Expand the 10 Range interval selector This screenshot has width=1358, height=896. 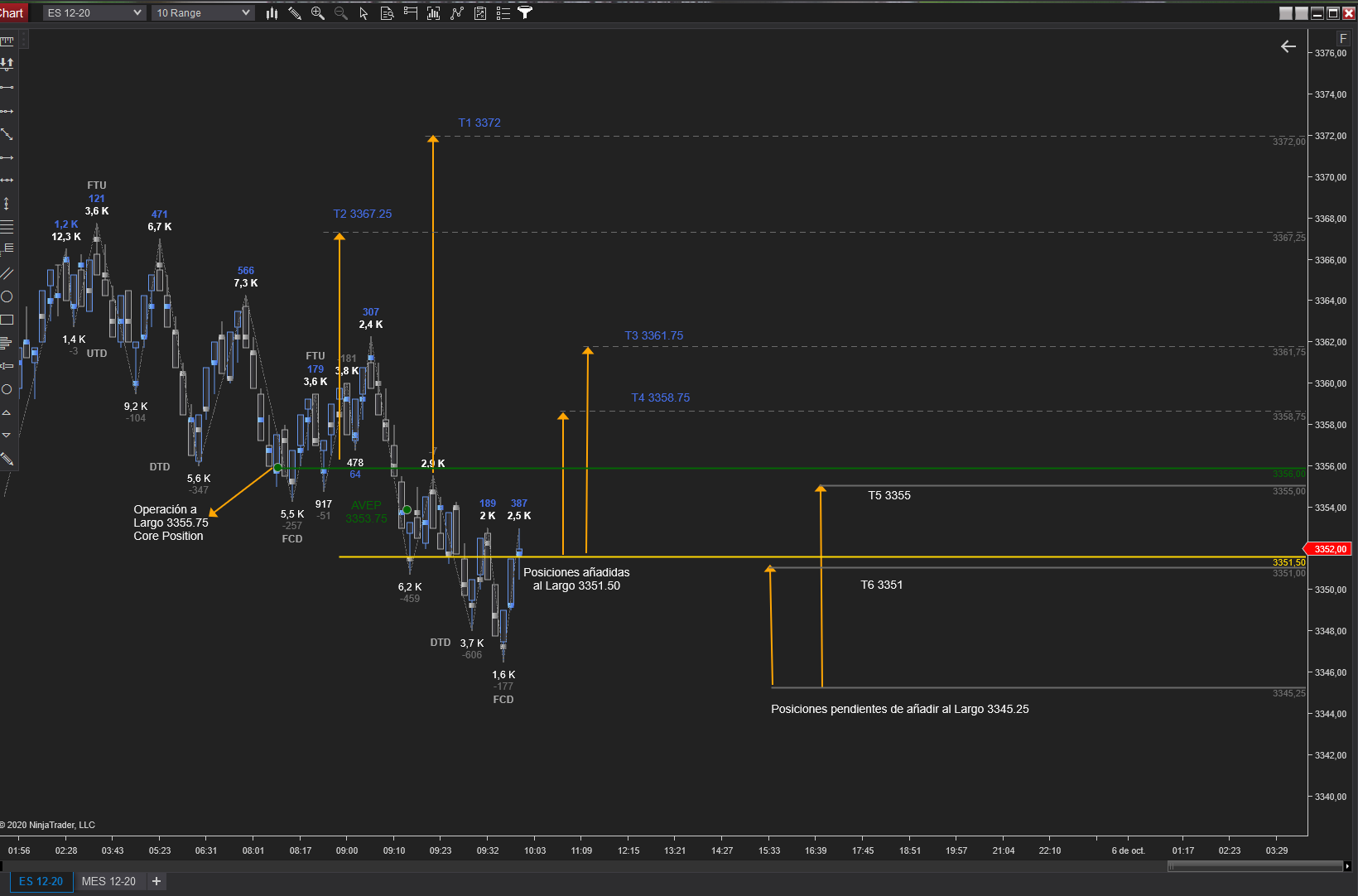203,13
